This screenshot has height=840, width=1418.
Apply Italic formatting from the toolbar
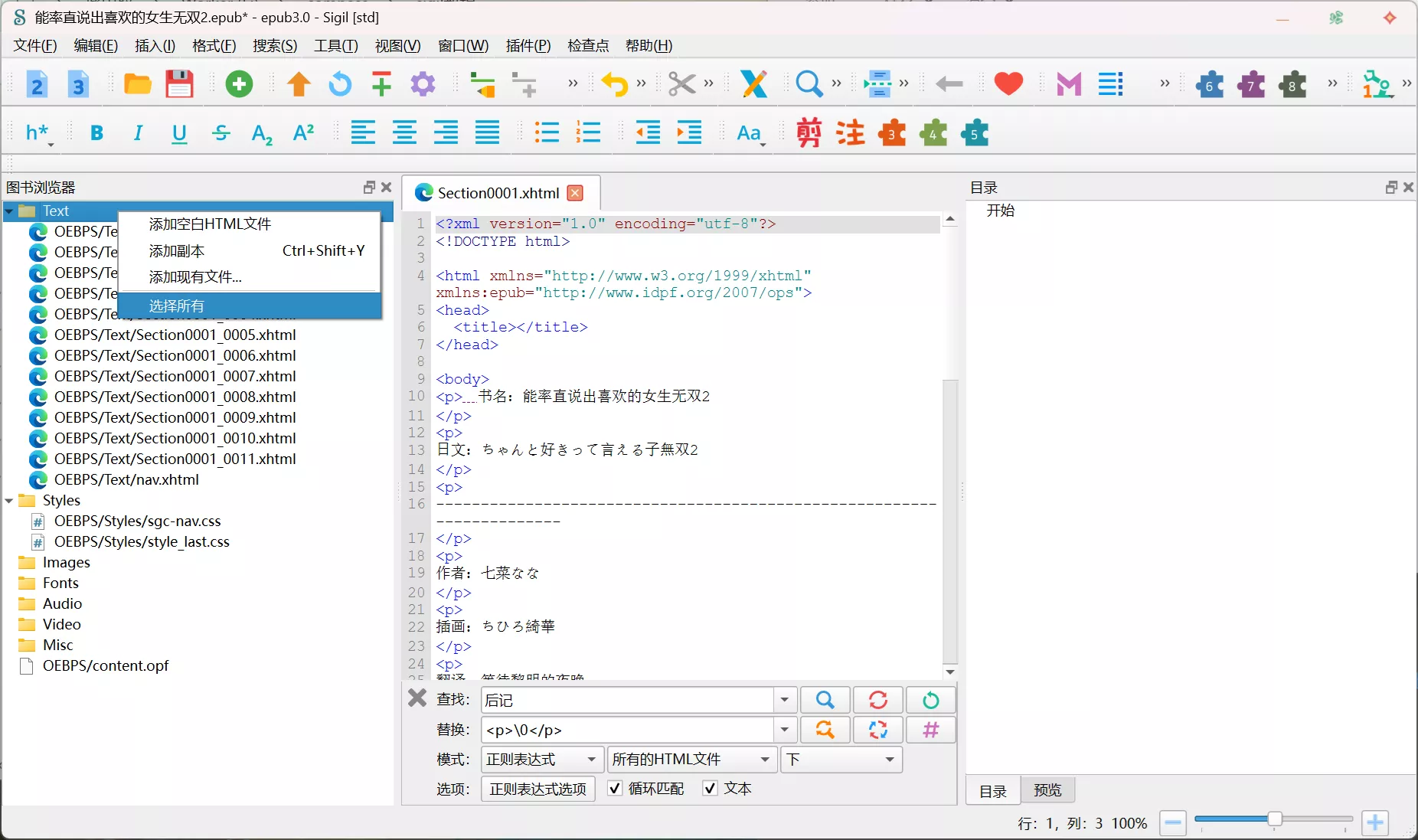[138, 133]
